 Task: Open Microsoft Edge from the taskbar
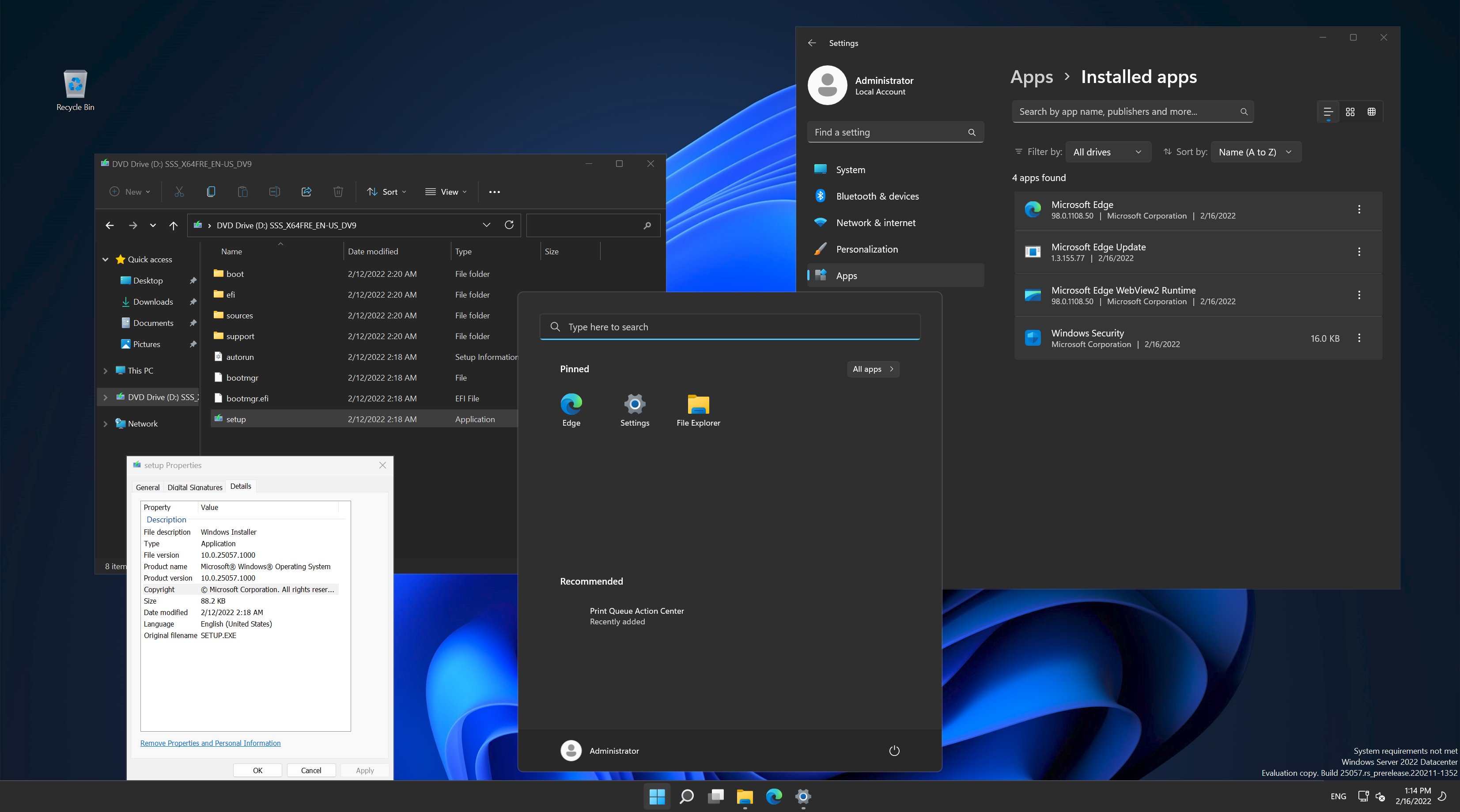tap(774, 796)
